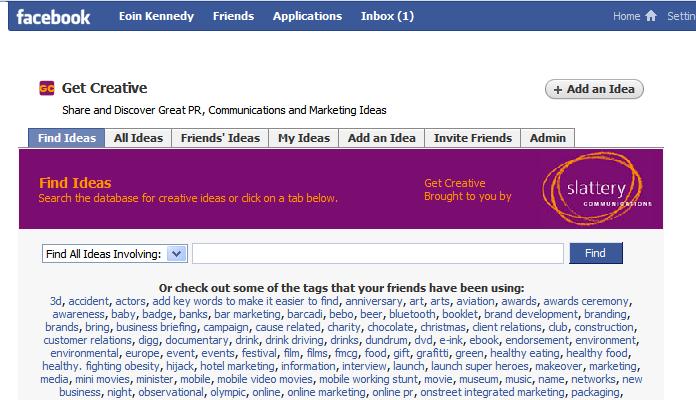Image resolution: width=696 pixels, height=400 pixels.
Task: Click the drink driving tag
Action: pos(294,341)
